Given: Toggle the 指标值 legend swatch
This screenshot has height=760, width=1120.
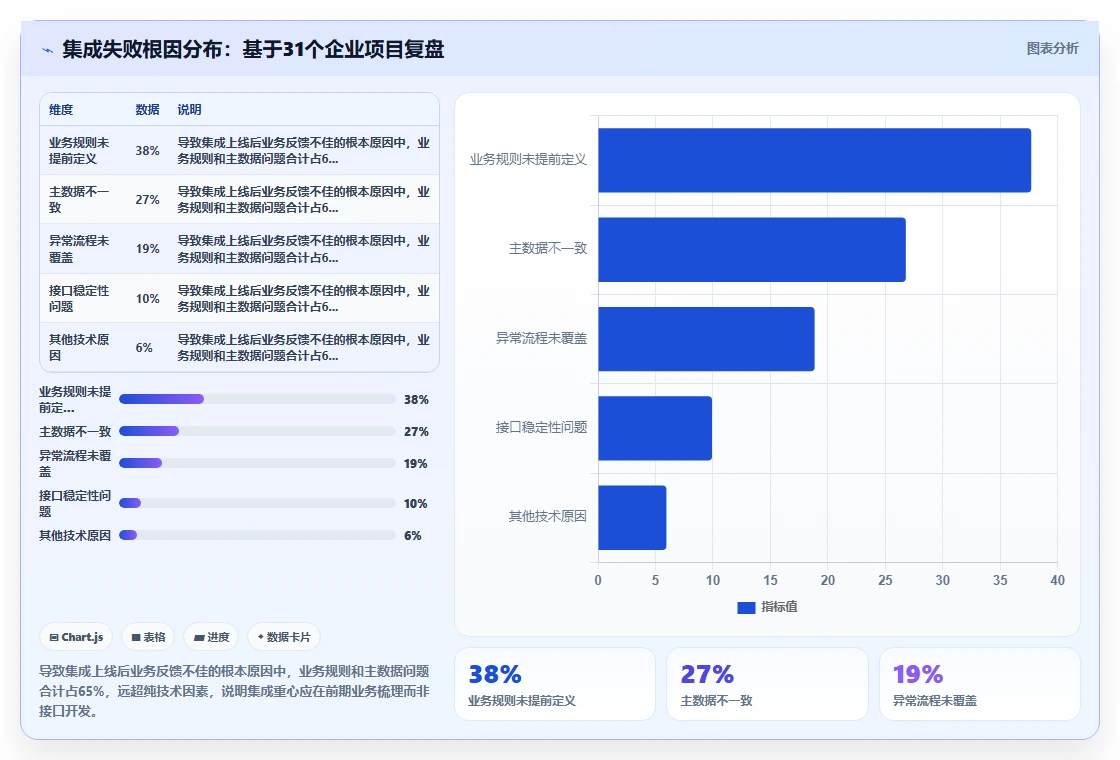Looking at the screenshot, I should 746,607.
